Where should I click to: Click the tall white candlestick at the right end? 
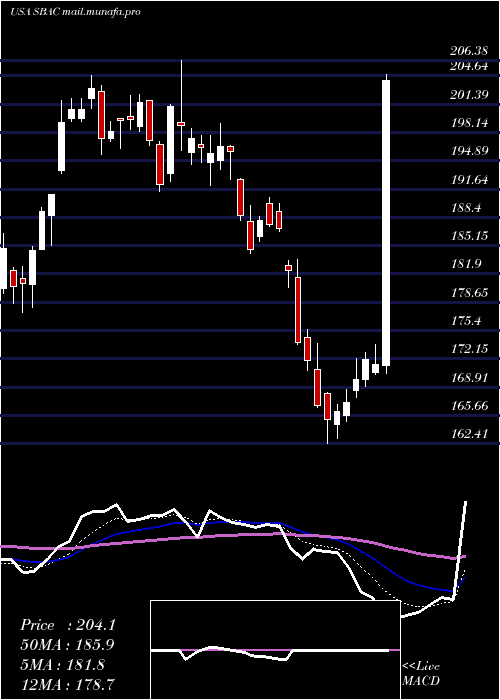pos(386,223)
